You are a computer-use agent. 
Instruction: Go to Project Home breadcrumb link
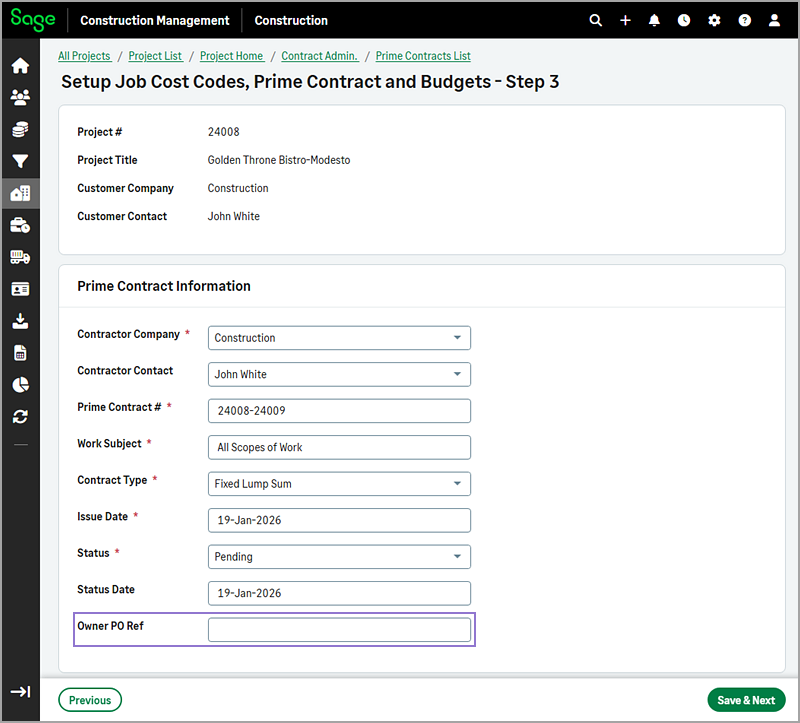tap(232, 56)
